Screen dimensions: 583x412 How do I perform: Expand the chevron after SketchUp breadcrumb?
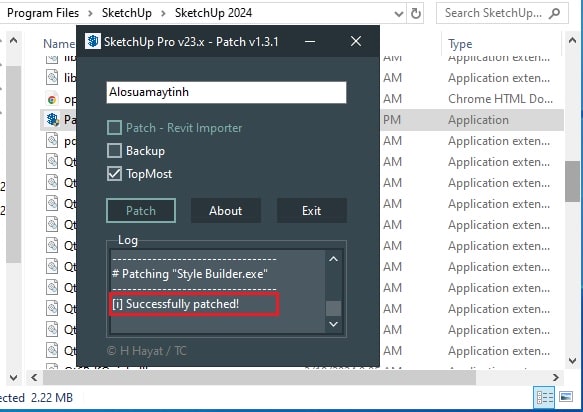click(163, 13)
